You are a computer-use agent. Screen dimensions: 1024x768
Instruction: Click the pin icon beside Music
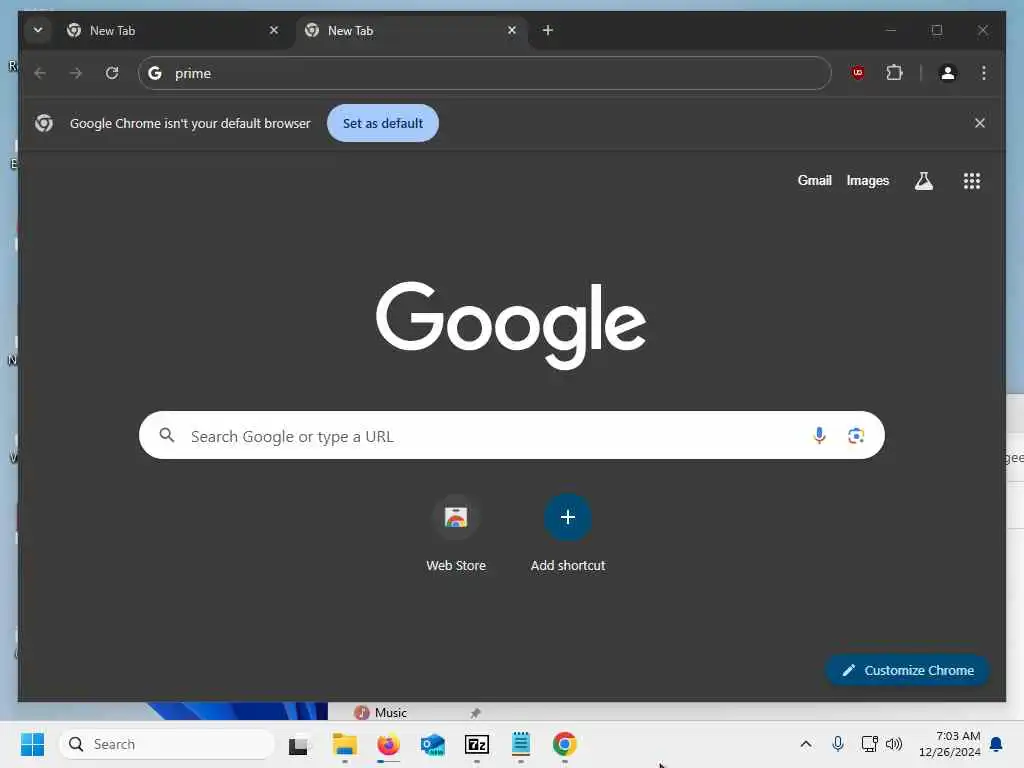(475, 712)
